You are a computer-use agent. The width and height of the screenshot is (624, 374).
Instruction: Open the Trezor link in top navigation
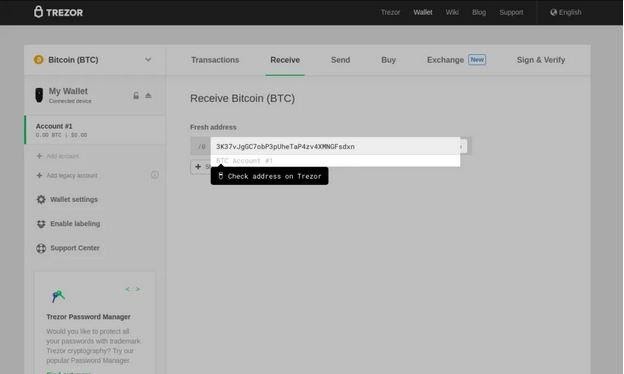[390, 12]
